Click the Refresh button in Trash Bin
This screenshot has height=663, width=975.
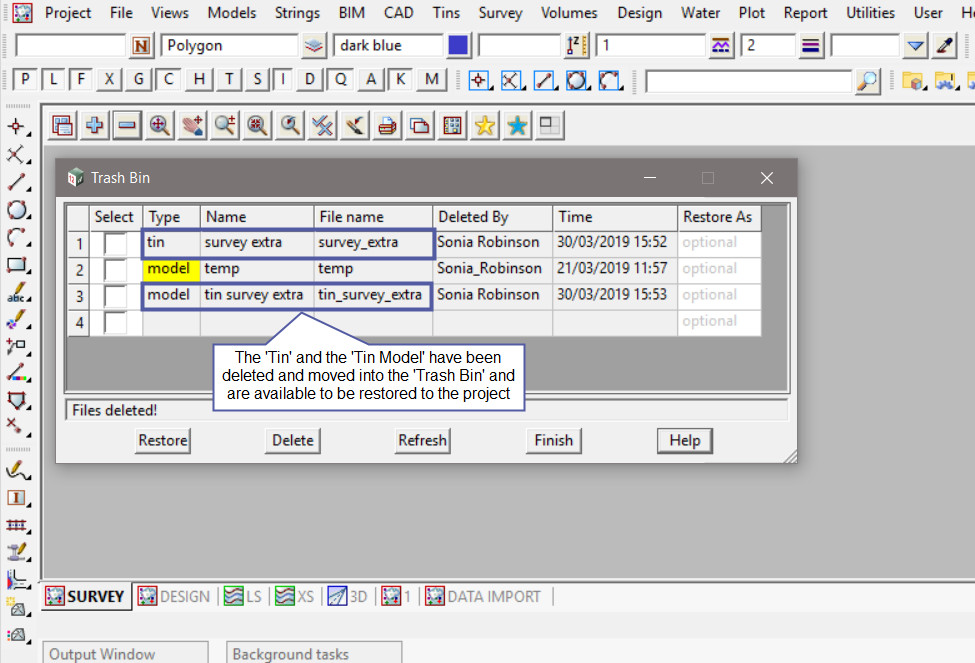pos(422,440)
